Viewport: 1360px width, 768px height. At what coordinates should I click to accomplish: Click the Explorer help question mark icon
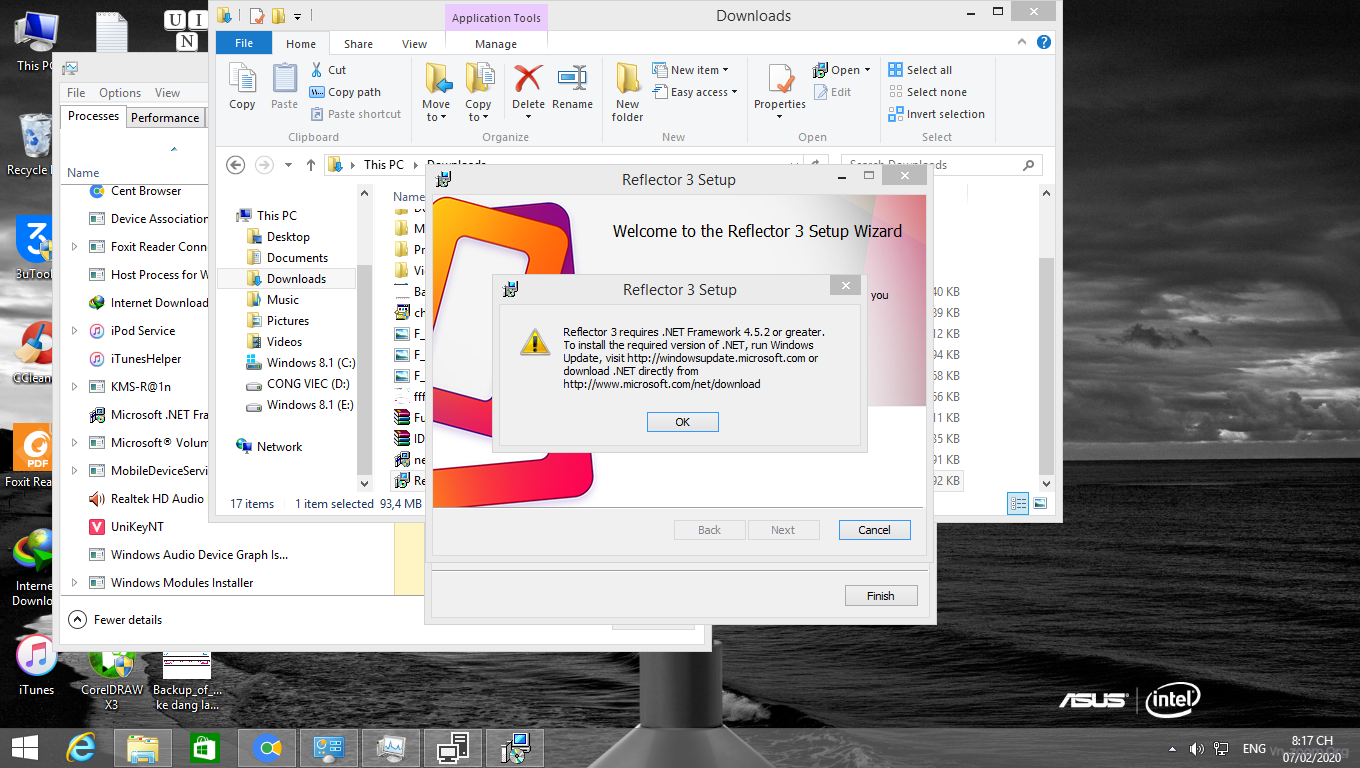[1044, 43]
